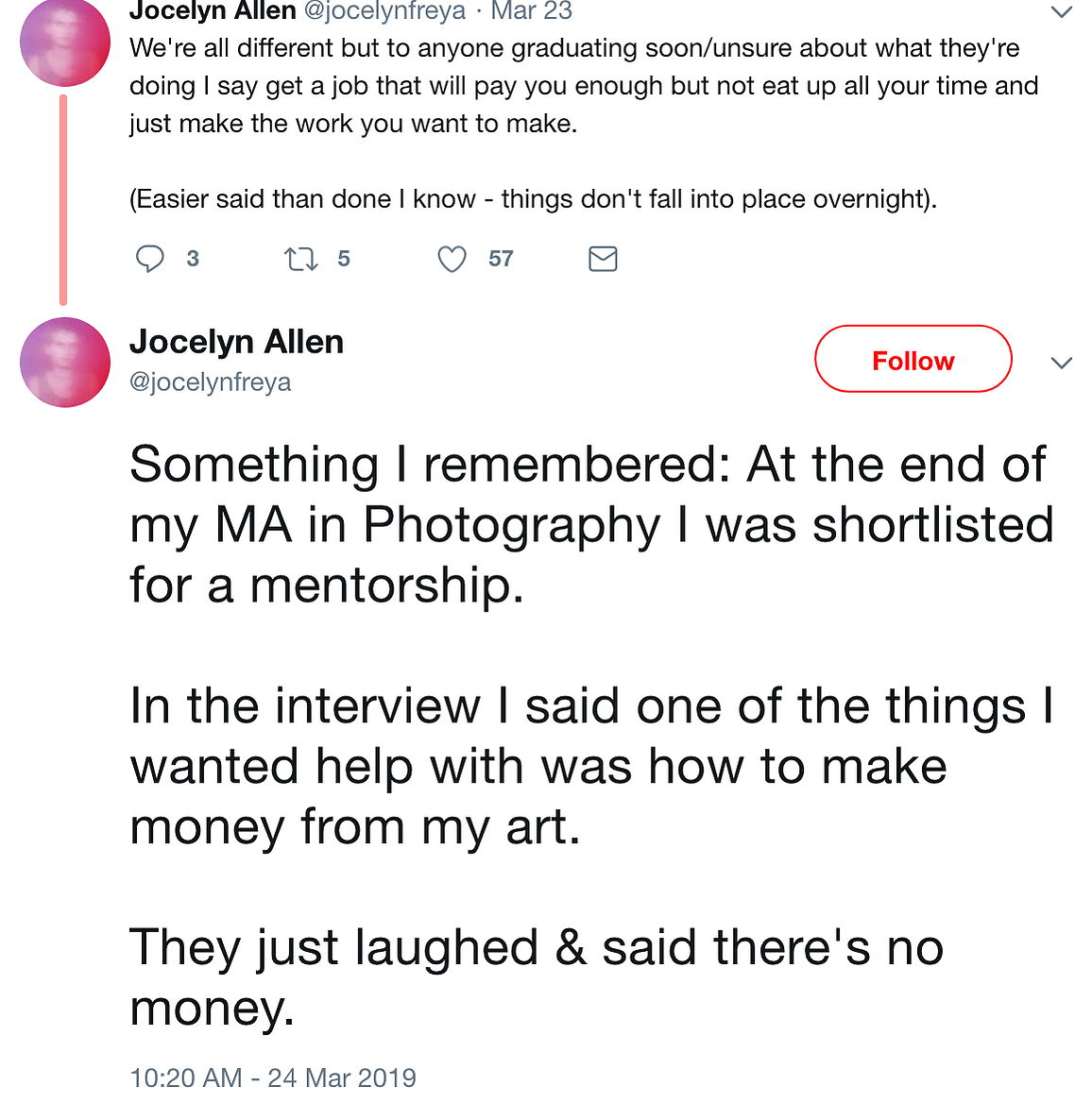Open the reply count 3
Viewport: 1092px width, 1120px height.
point(193,259)
